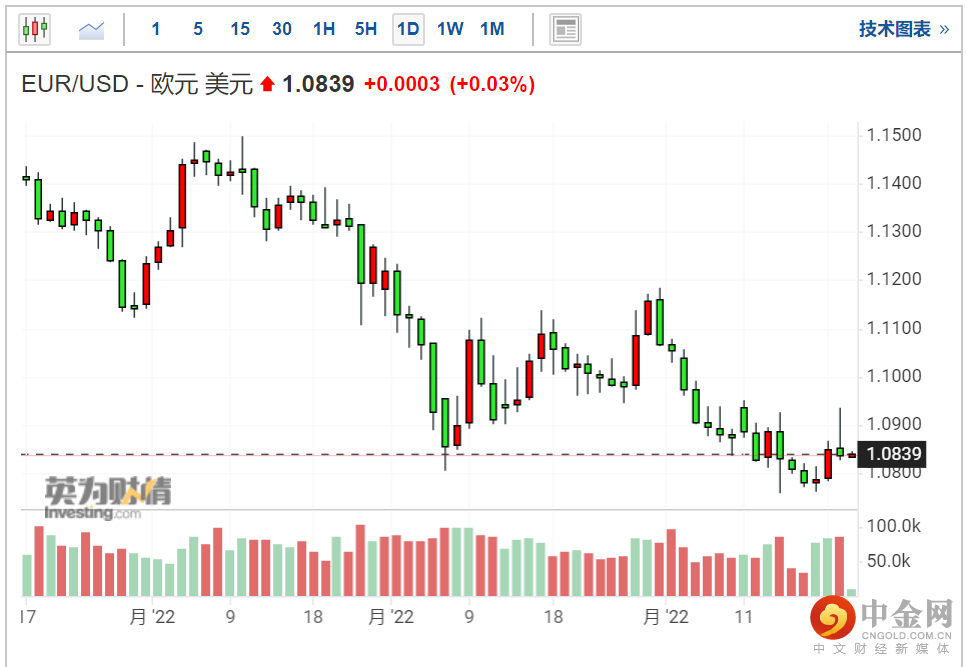The image size is (967, 667).
Task: Choose the 1H timeframe
Action: tap(324, 29)
